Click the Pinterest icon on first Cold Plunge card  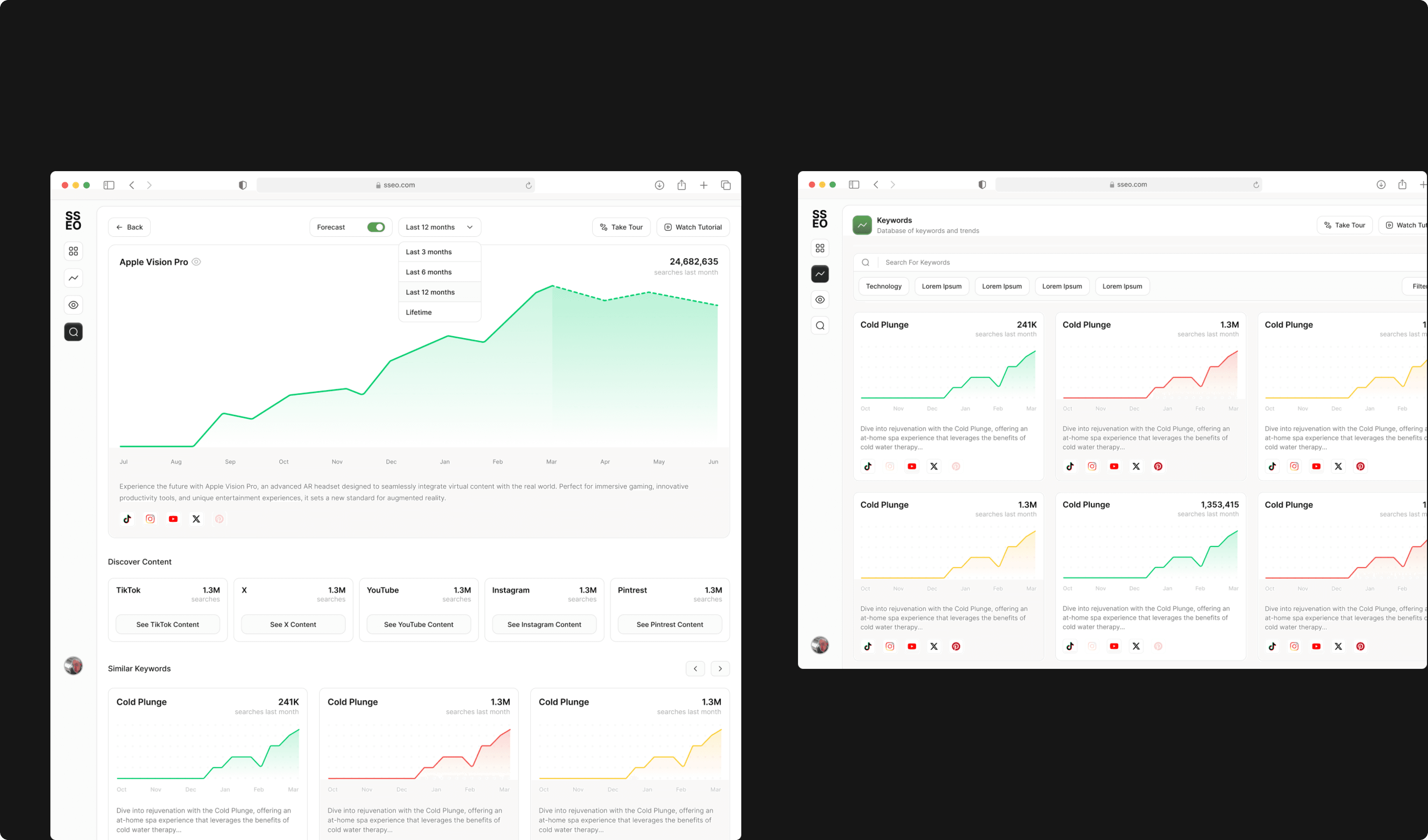(x=956, y=467)
